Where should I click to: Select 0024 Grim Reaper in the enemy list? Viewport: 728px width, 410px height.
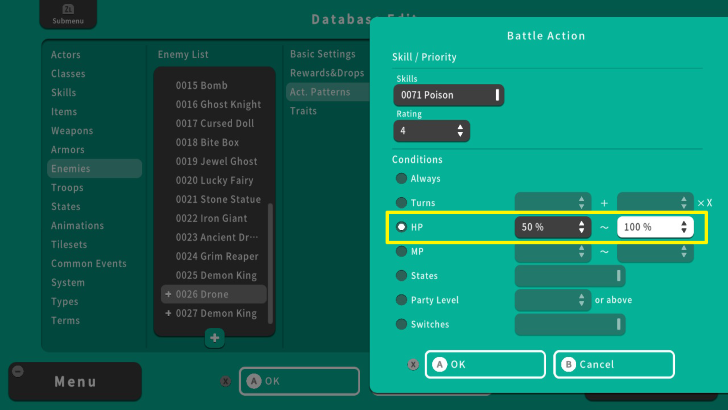click(218, 256)
